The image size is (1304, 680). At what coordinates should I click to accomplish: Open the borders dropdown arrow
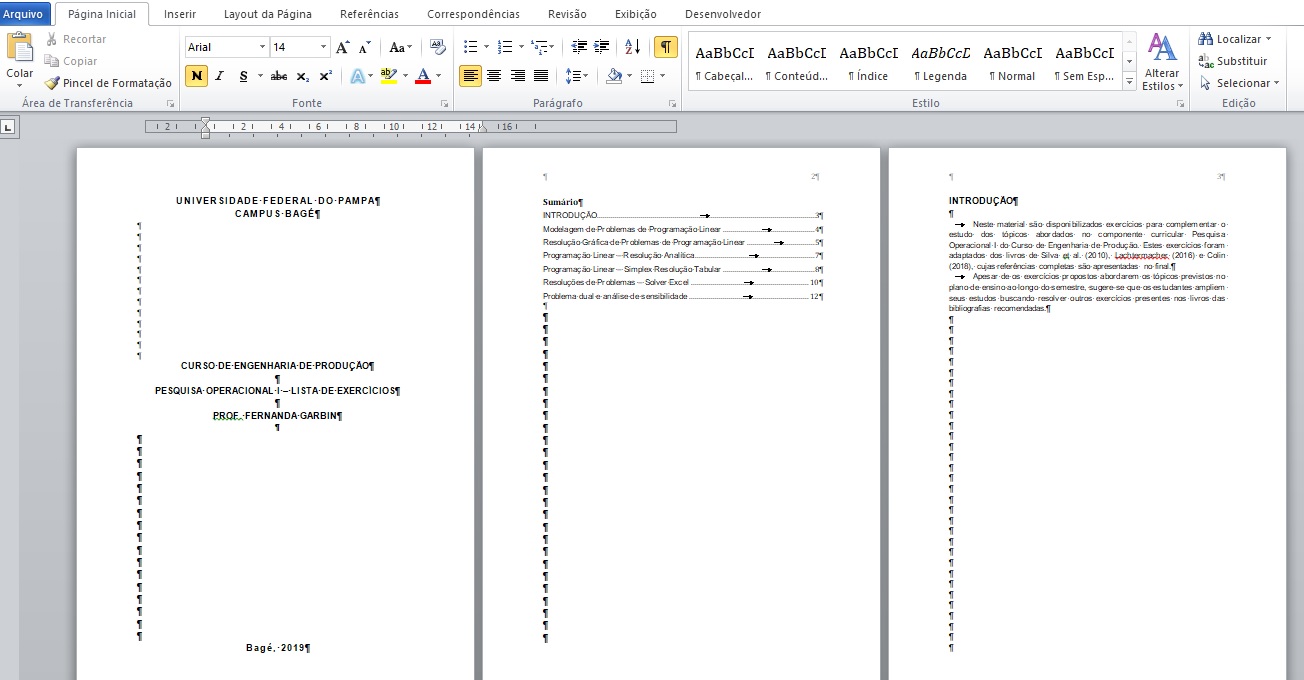[663, 76]
